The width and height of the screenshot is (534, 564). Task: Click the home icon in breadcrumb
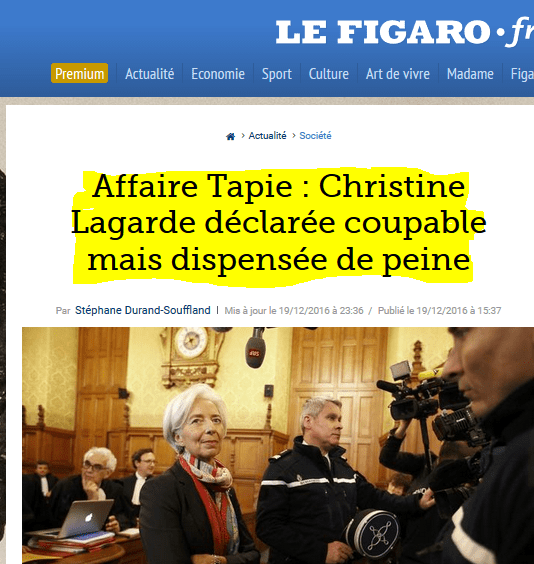tap(231, 136)
